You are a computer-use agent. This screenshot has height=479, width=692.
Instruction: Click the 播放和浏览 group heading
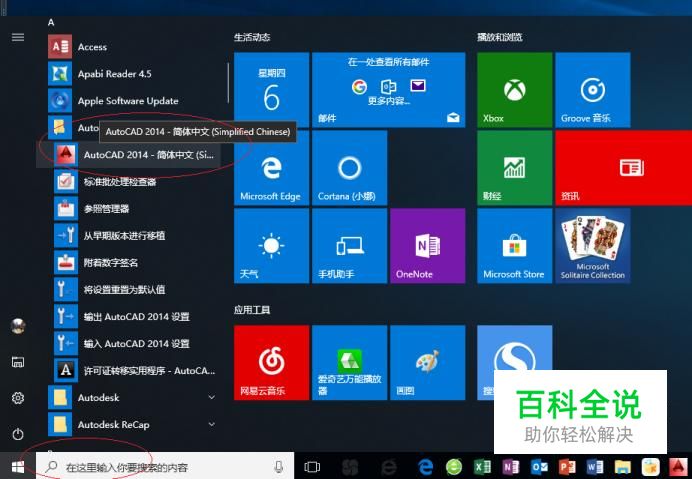coord(500,37)
